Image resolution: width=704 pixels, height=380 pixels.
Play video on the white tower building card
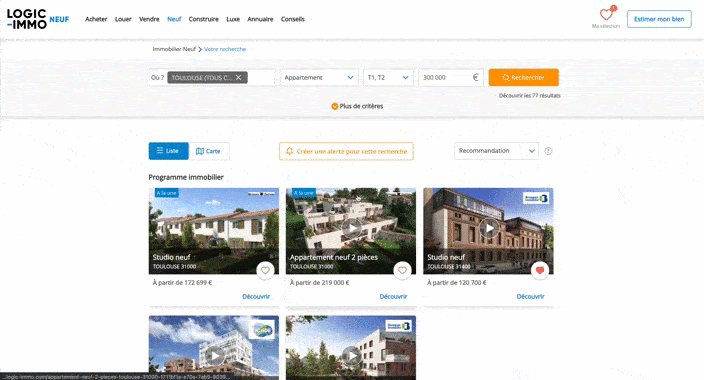[215, 356]
